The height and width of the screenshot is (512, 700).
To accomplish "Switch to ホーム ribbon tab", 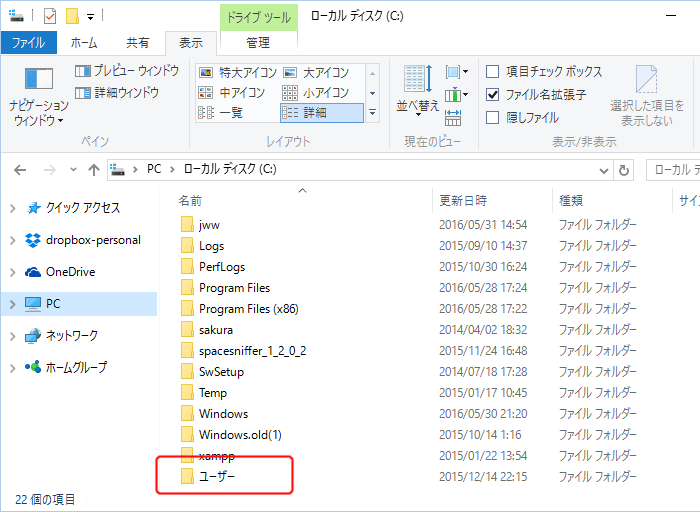I will point(84,43).
